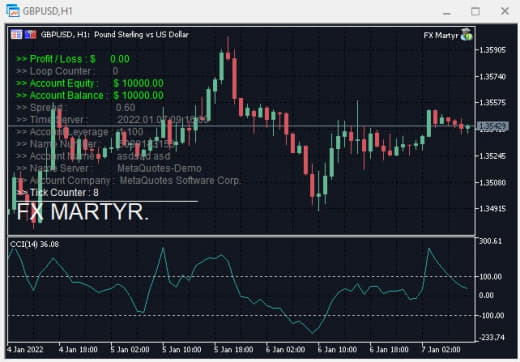This screenshot has height=362, width=520.
Task: Click the highlighted current price label on scale
Action: [492, 126]
